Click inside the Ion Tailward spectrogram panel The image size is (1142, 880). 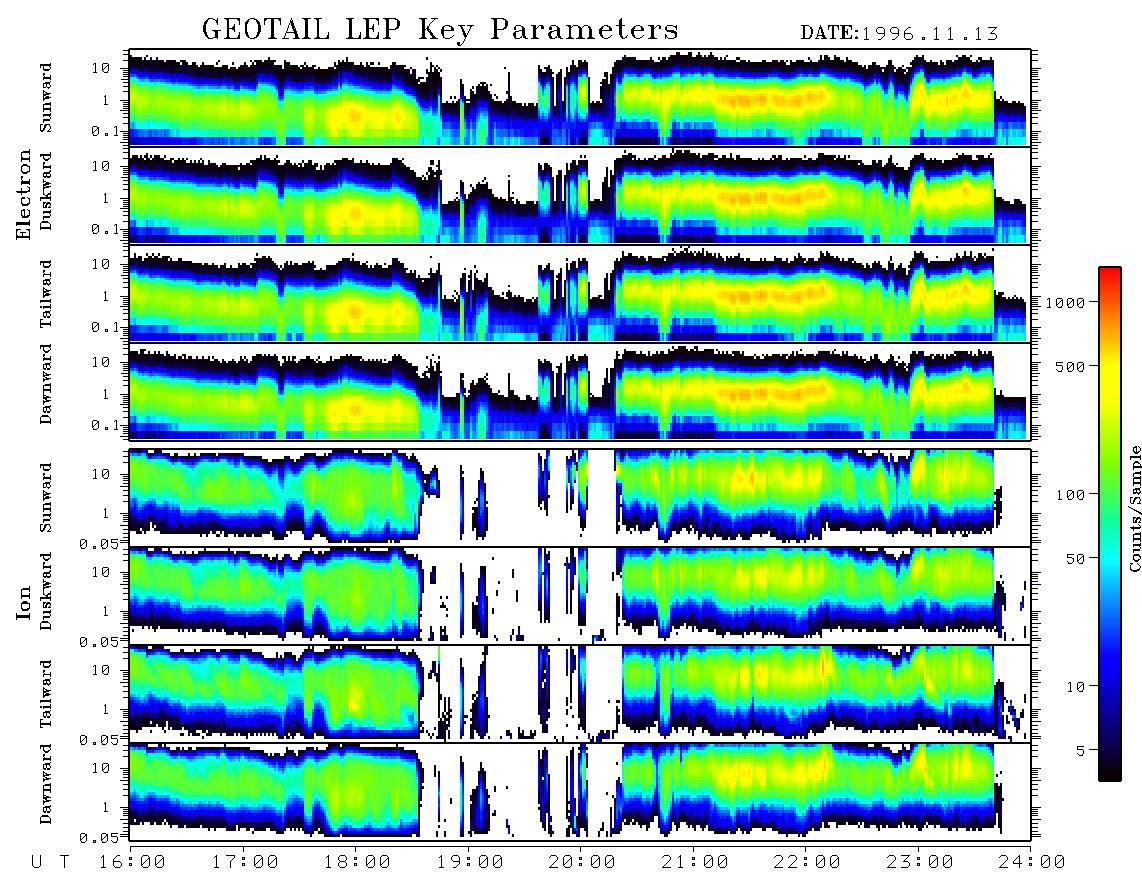580,694
